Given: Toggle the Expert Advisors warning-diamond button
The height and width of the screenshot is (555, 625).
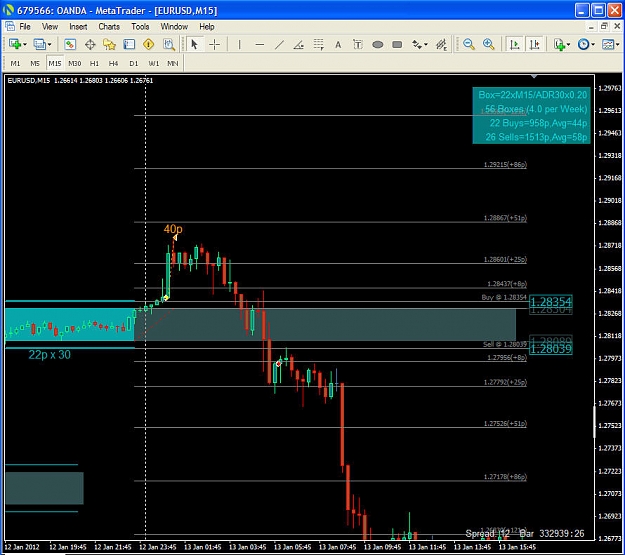Looking at the screenshot, I should [149, 44].
